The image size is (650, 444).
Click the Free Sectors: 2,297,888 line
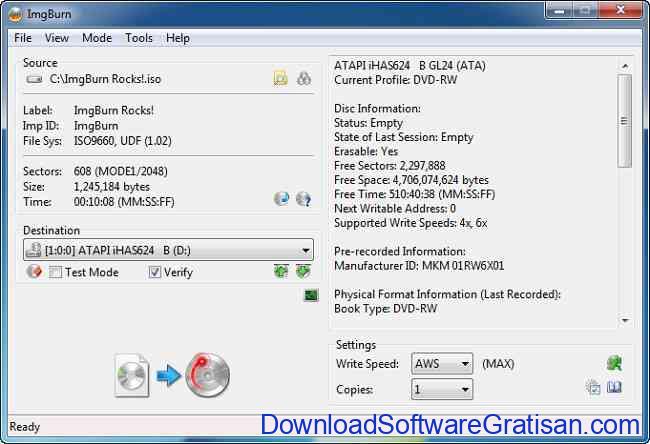(x=390, y=165)
